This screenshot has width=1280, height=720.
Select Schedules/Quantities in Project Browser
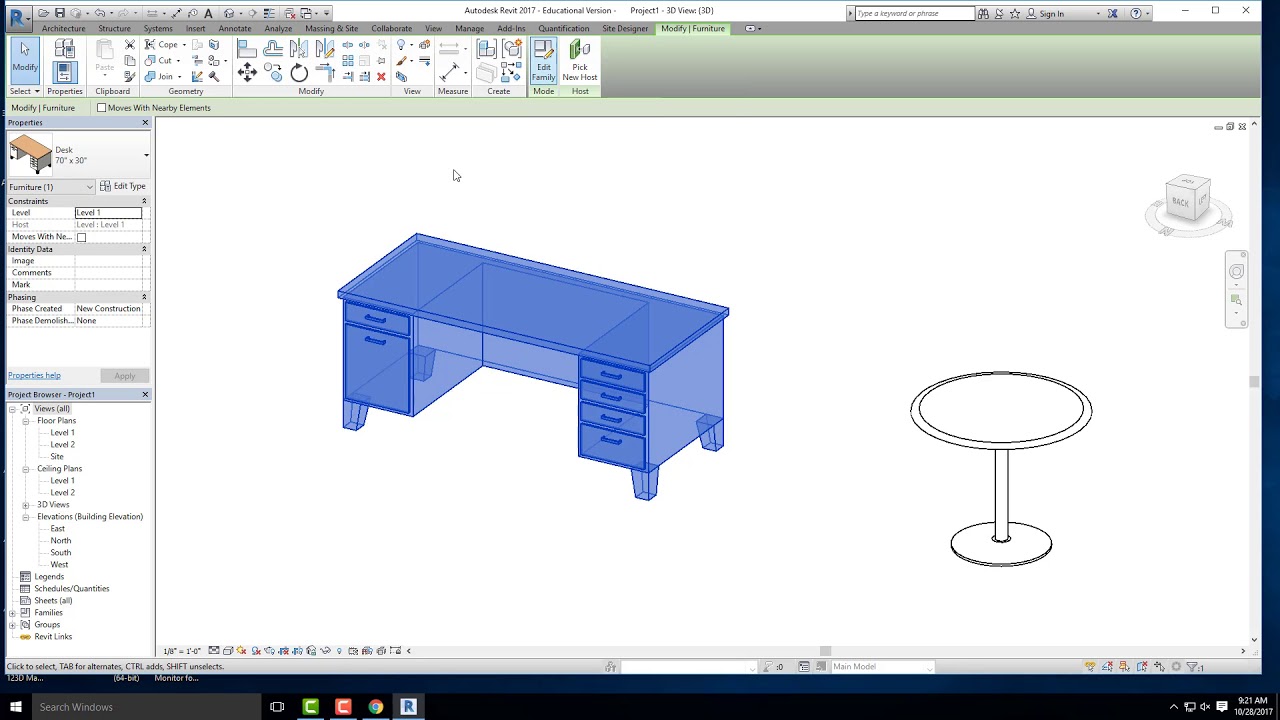click(x=71, y=589)
